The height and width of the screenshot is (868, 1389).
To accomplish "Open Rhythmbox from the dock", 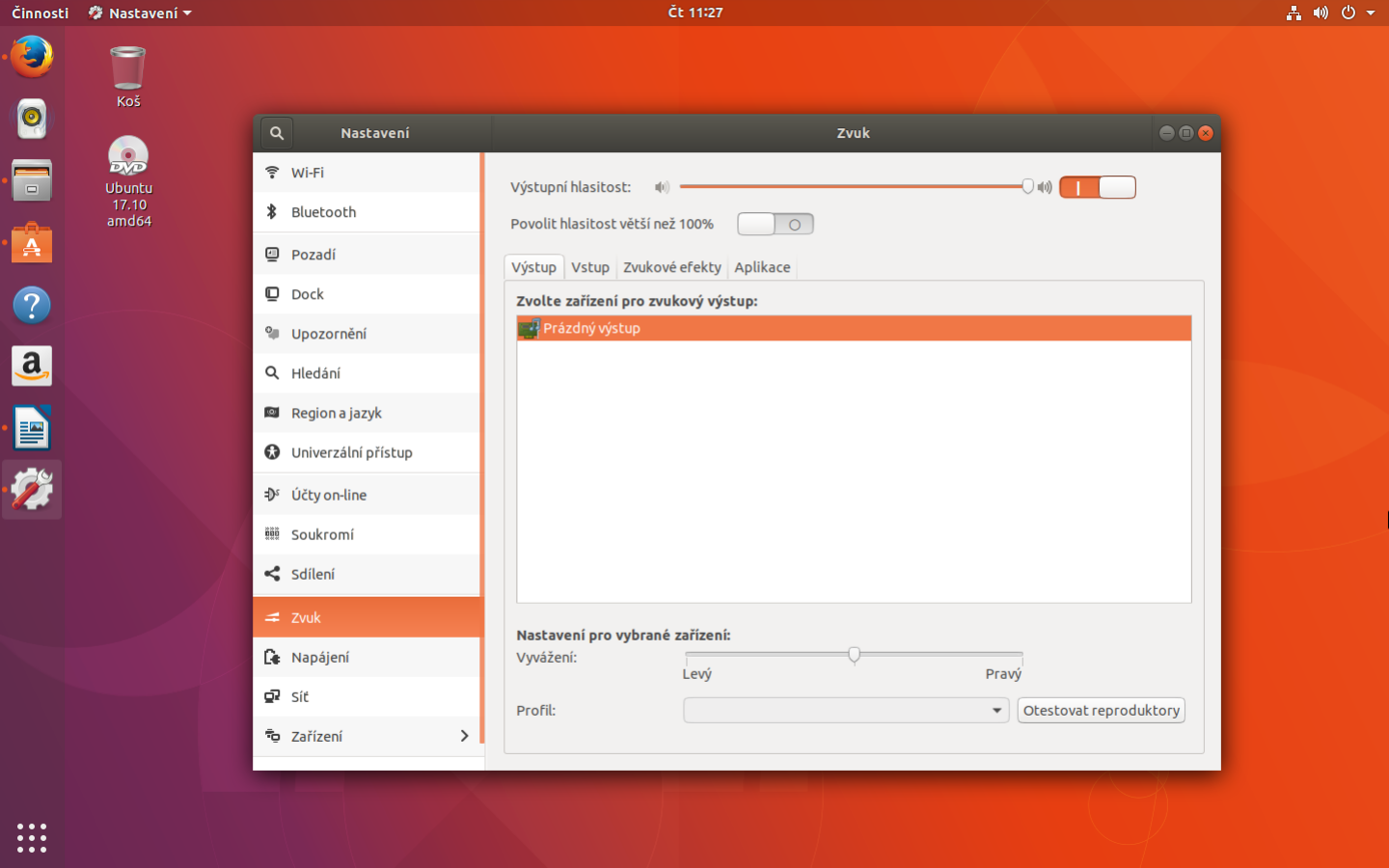I will [32, 119].
